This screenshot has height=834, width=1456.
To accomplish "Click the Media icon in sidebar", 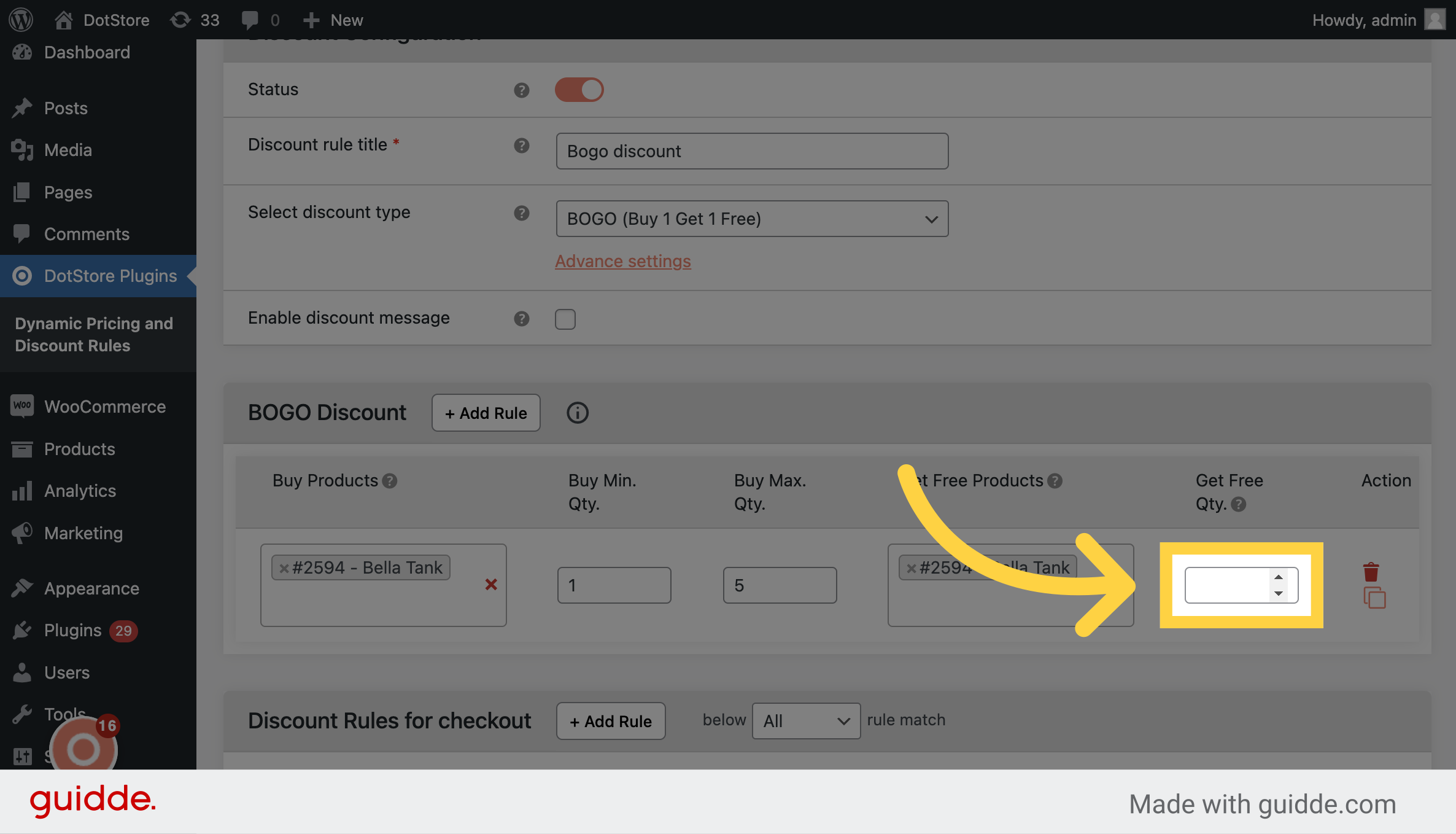I will pos(22,150).
